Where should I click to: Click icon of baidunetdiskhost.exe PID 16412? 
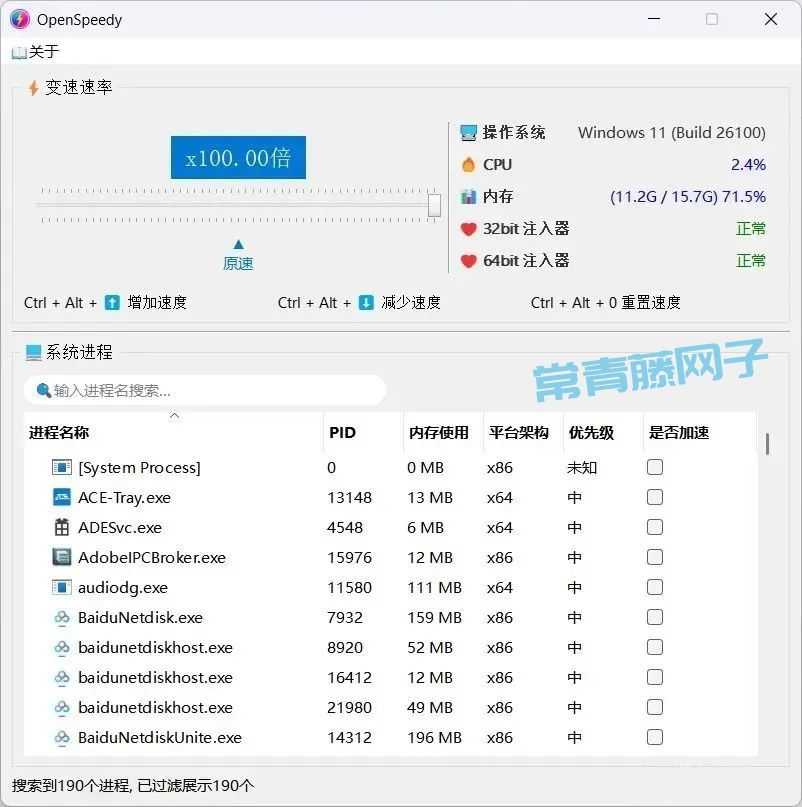click(x=62, y=677)
